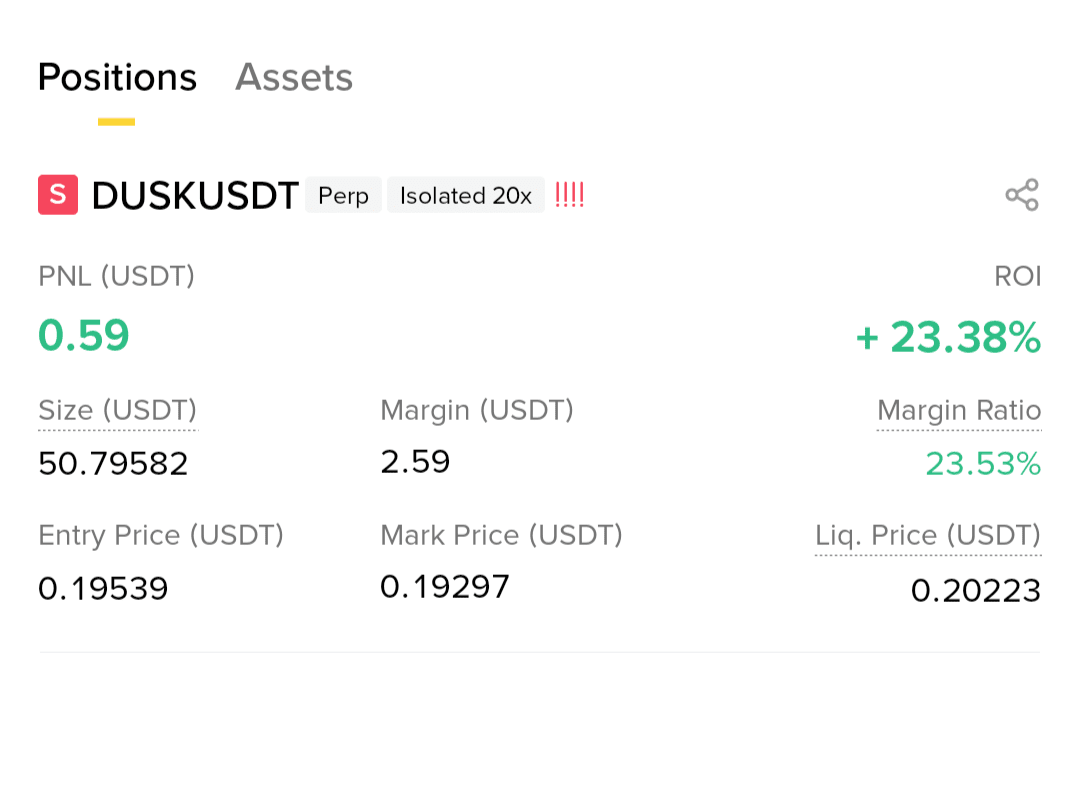This screenshot has width=1080, height=799.
Task: Open the DUSKUSDT contract name
Action: pyautogui.click(x=195, y=196)
